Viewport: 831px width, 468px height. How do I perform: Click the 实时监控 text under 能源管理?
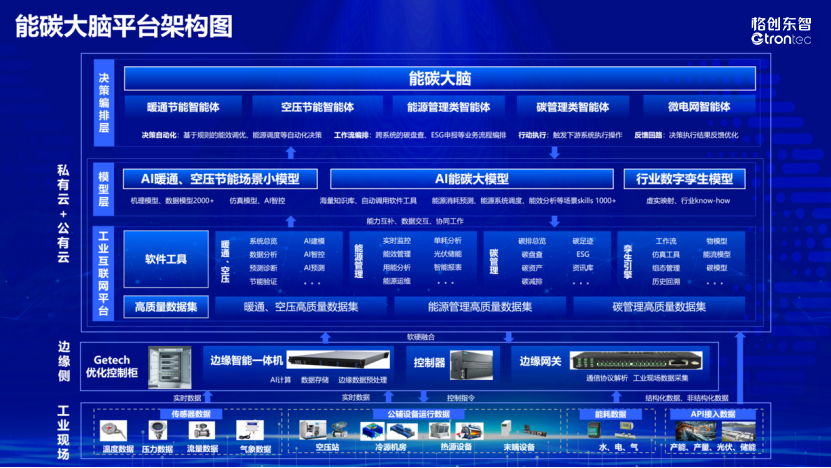pyautogui.click(x=397, y=241)
